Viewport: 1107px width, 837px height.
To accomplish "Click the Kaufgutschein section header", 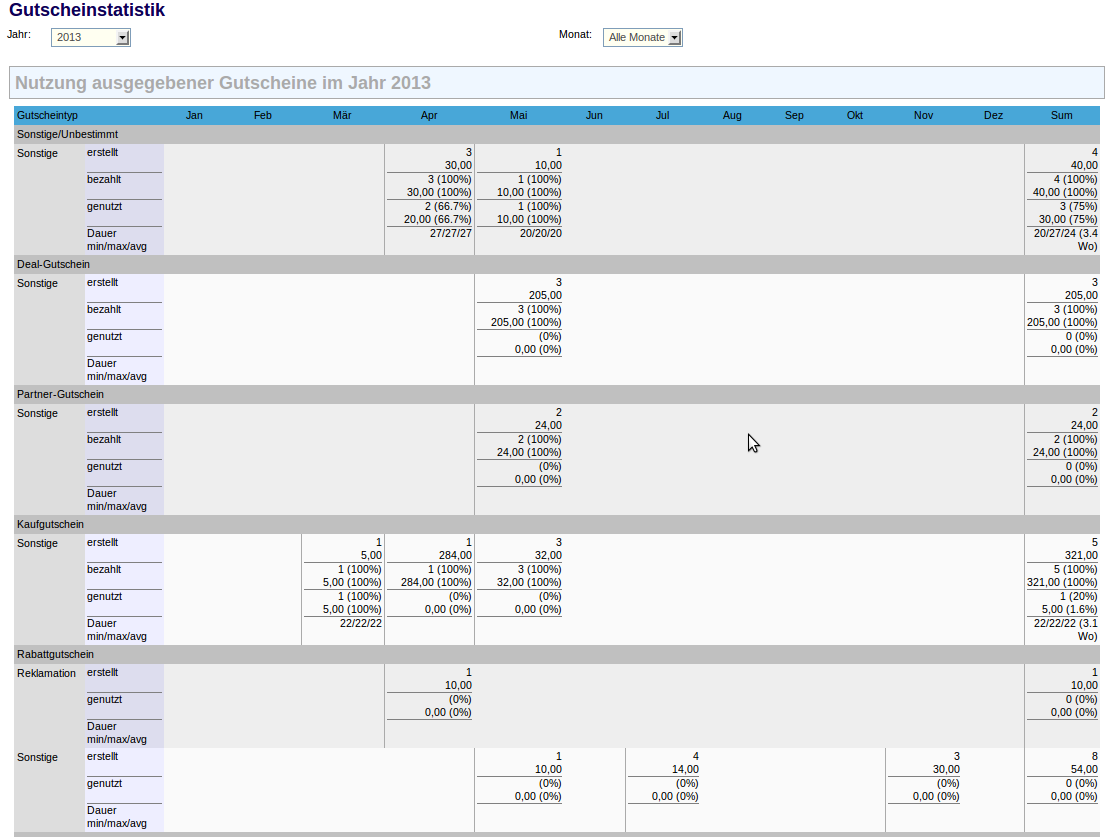I will point(50,524).
